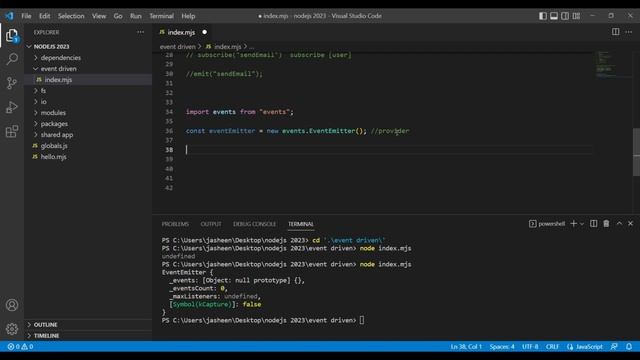Click the unsaved dot on index.mjs tab

(x=204, y=32)
